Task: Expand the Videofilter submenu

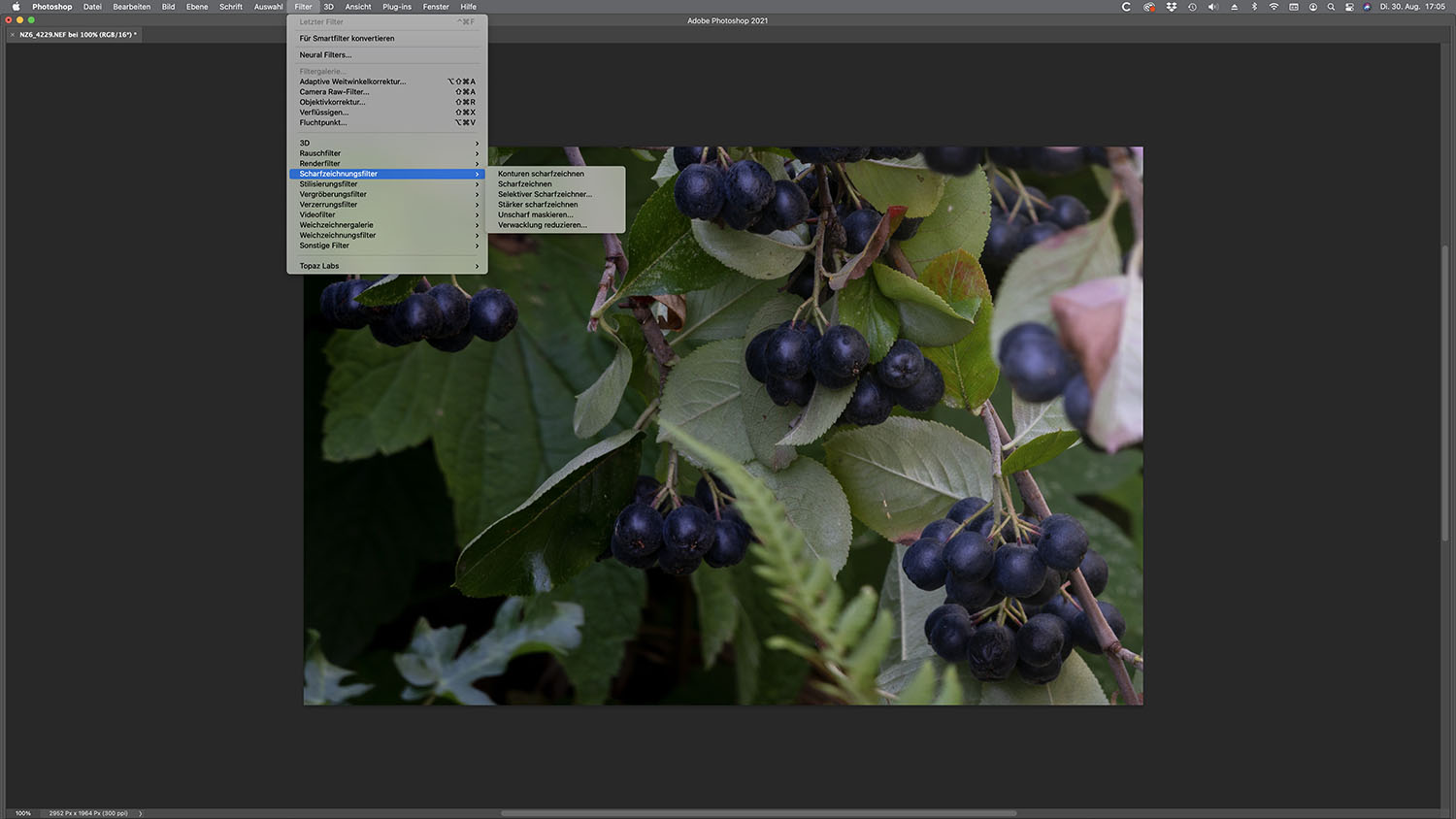Action: tap(387, 214)
